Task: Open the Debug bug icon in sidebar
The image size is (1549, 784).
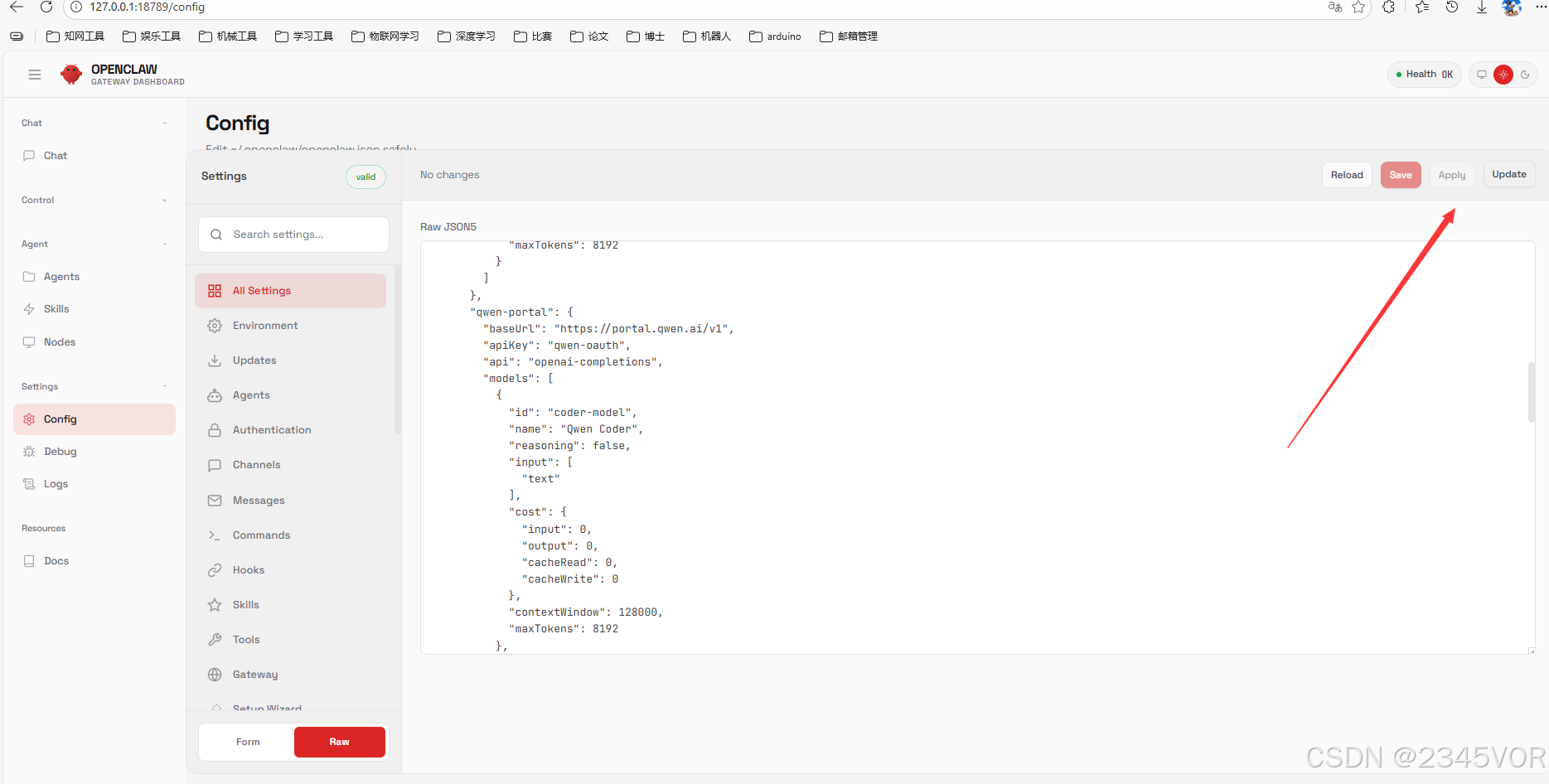Action: coord(29,452)
